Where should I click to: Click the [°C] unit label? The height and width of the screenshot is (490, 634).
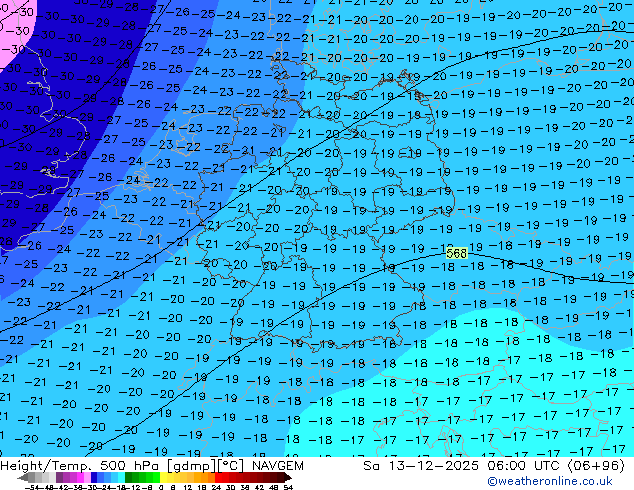(231, 466)
